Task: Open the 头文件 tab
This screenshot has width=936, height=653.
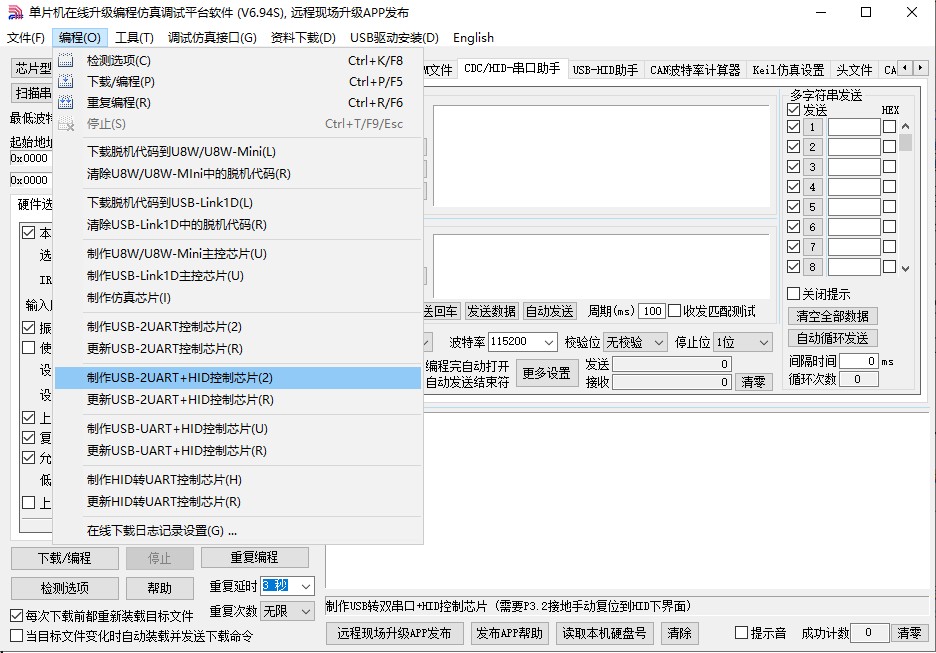Action: [854, 70]
